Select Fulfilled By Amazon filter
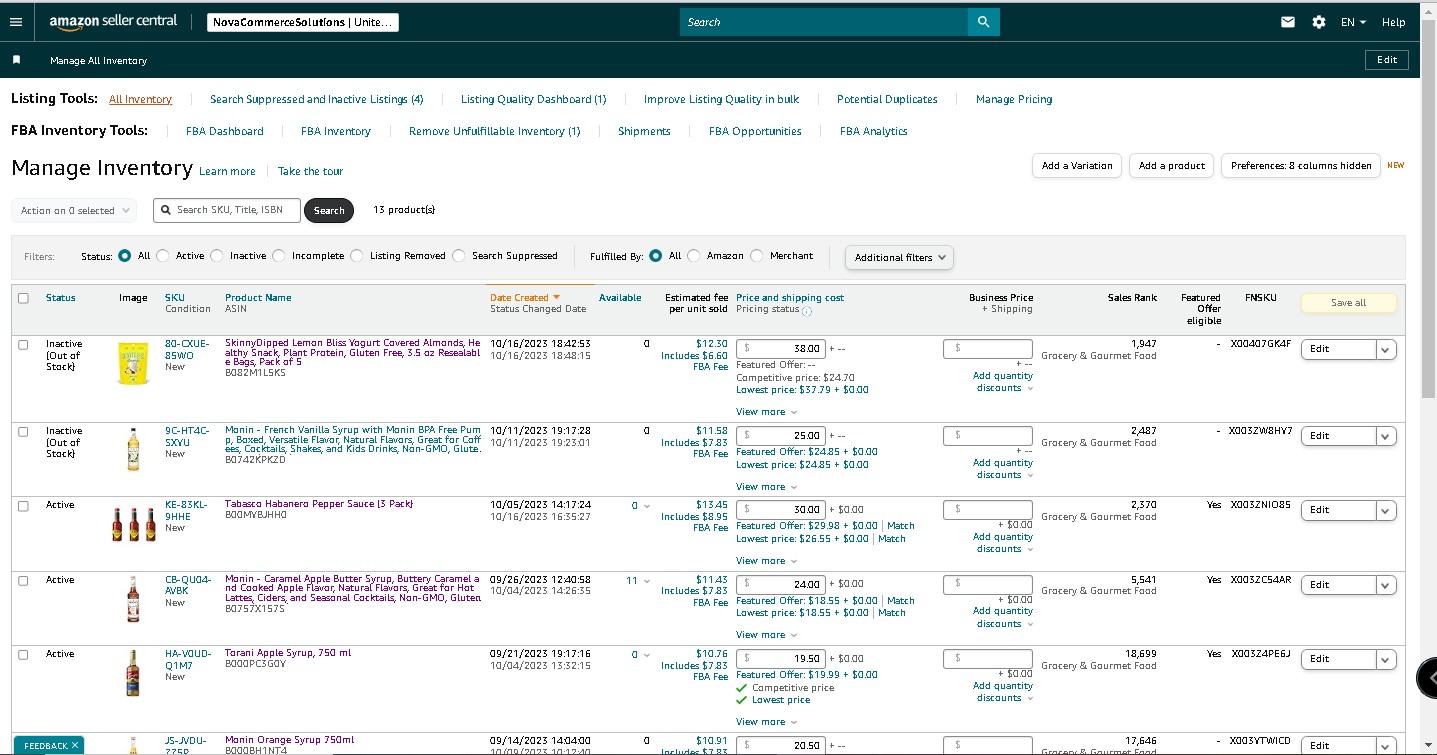 click(x=694, y=256)
